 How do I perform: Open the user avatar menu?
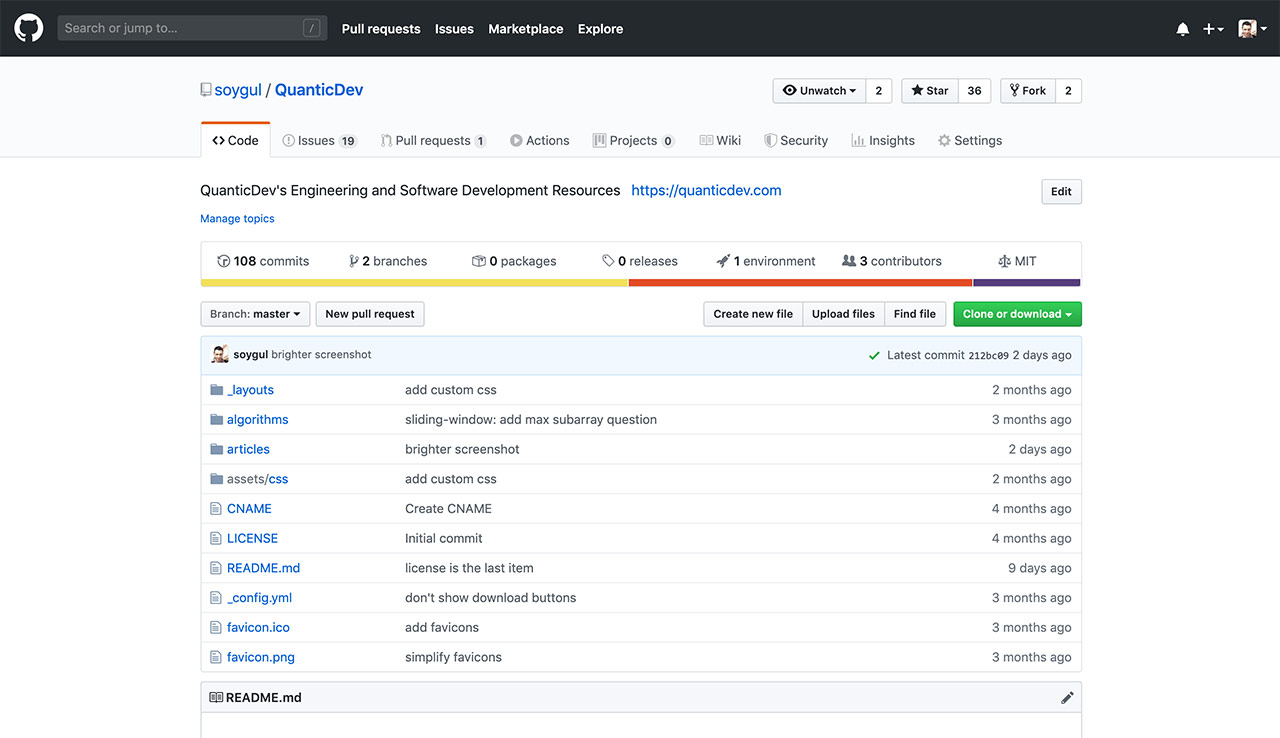1253,29
